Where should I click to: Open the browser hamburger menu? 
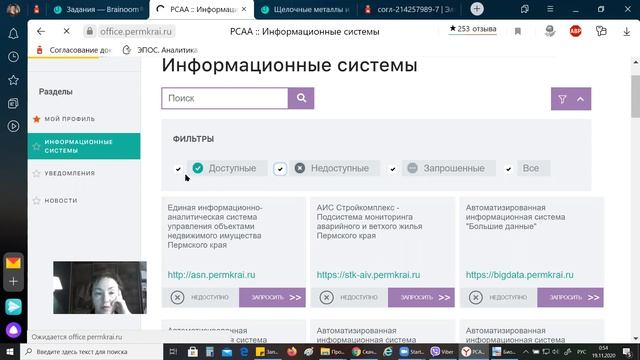[550, 9]
